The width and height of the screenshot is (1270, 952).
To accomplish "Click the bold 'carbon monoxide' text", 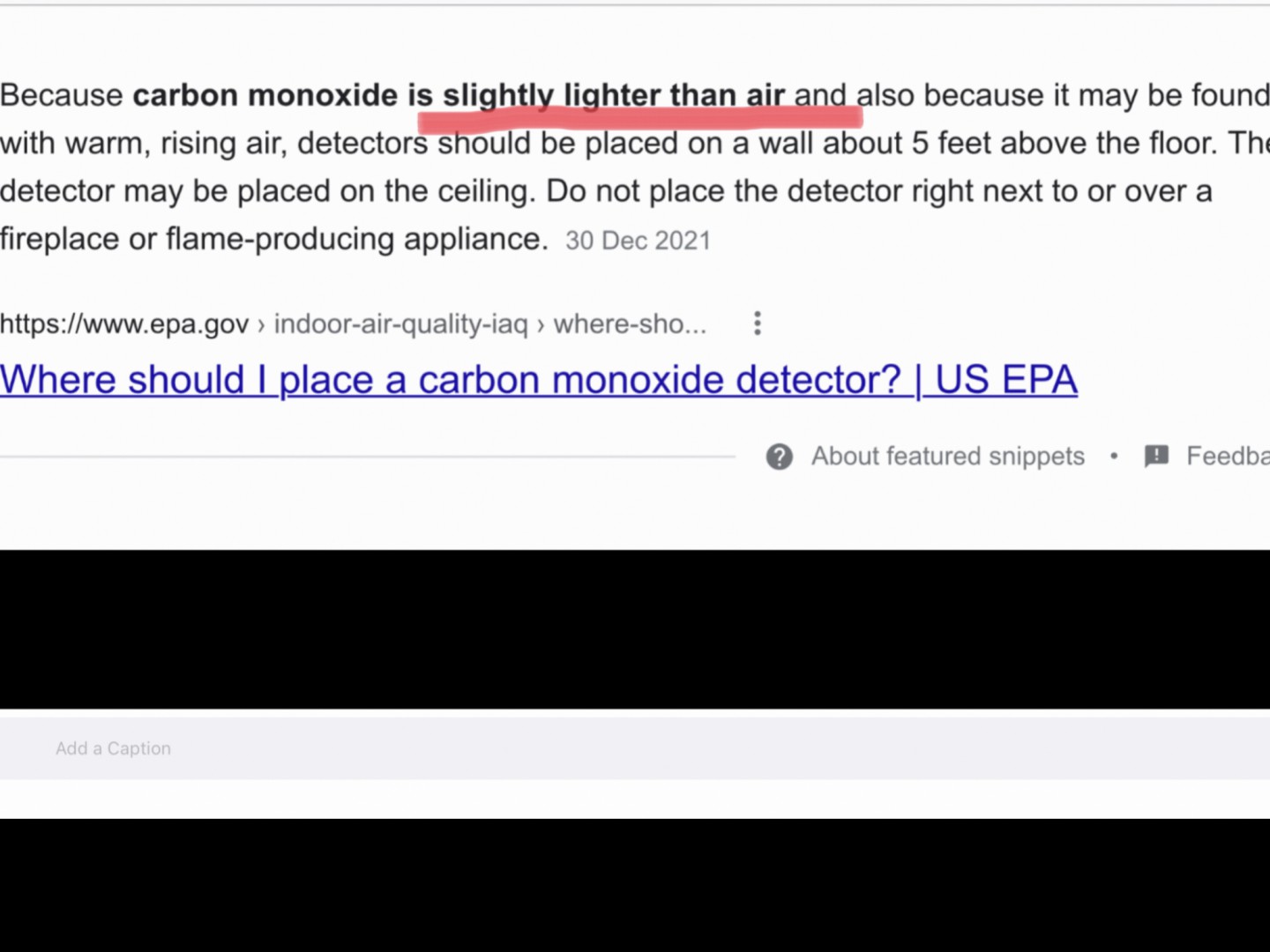I will click(x=265, y=95).
